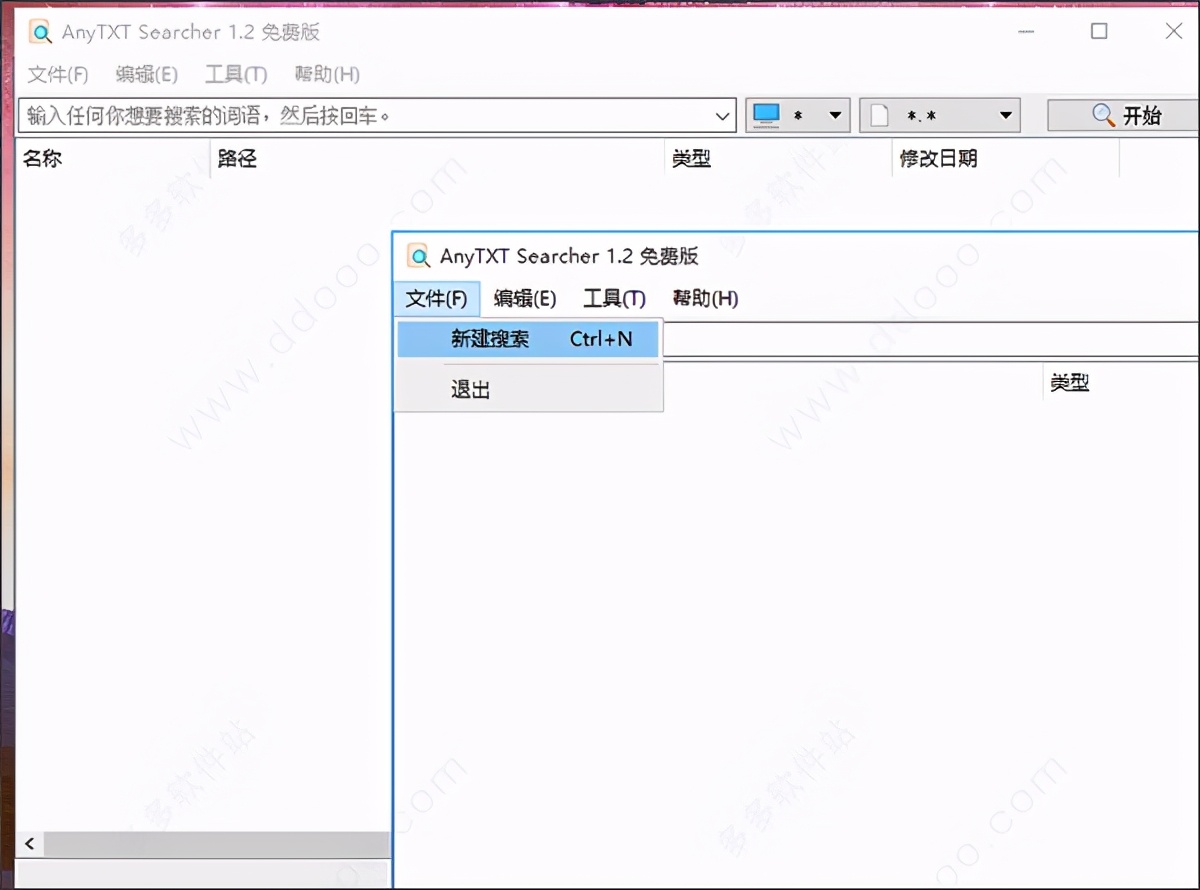Maximize the back AnyTXT Searcher window

click(x=1099, y=32)
